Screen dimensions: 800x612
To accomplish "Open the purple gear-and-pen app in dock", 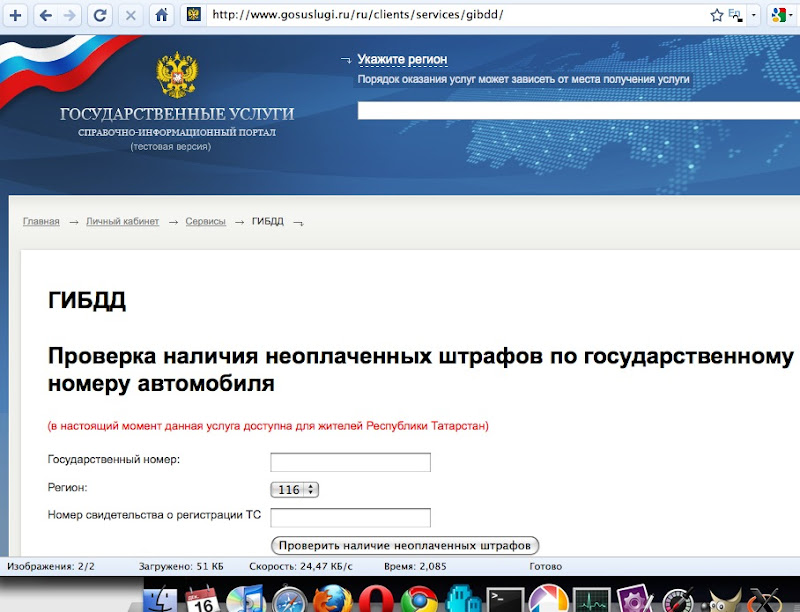I will coord(635,599).
